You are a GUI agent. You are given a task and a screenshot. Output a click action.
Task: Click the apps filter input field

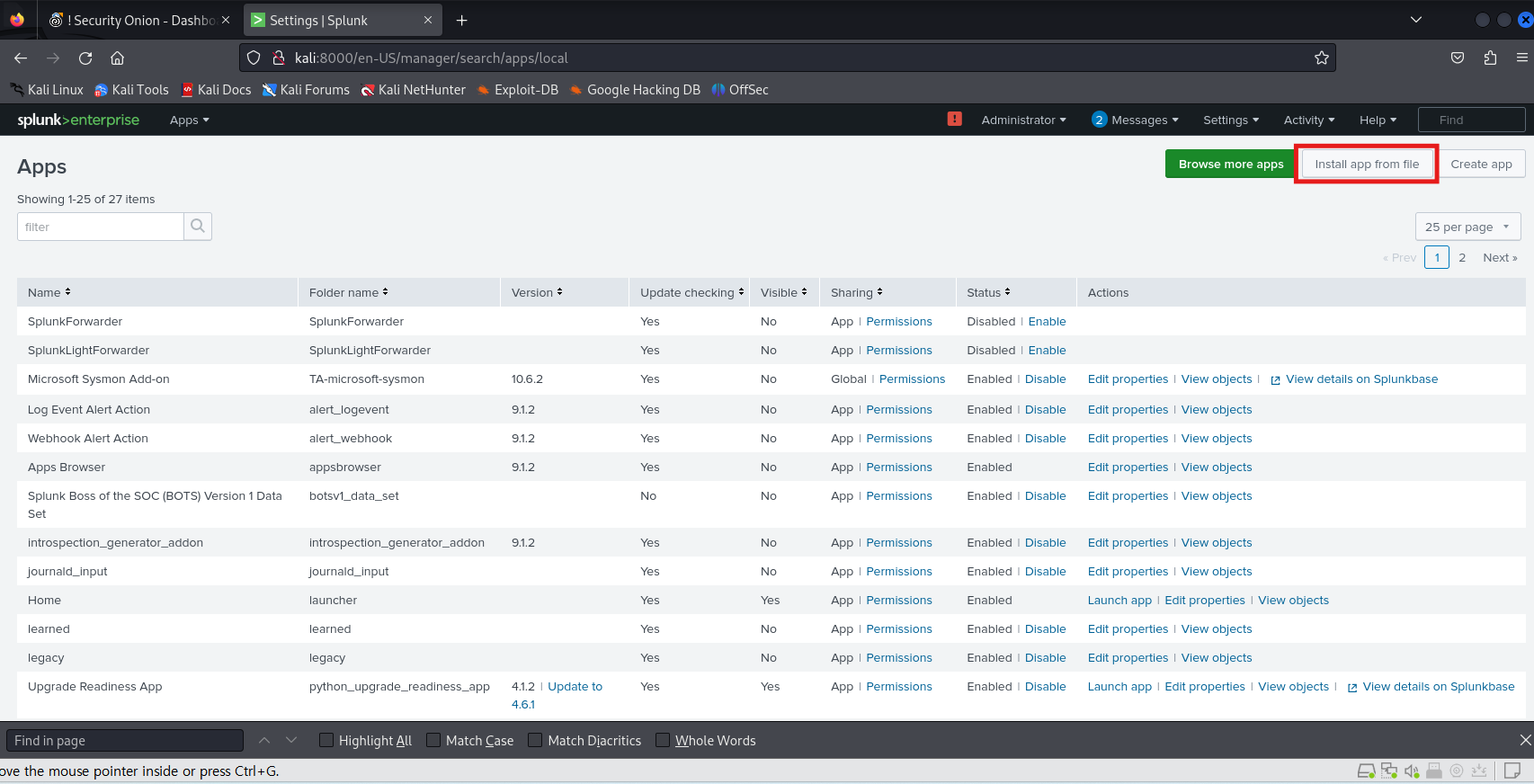(100, 227)
